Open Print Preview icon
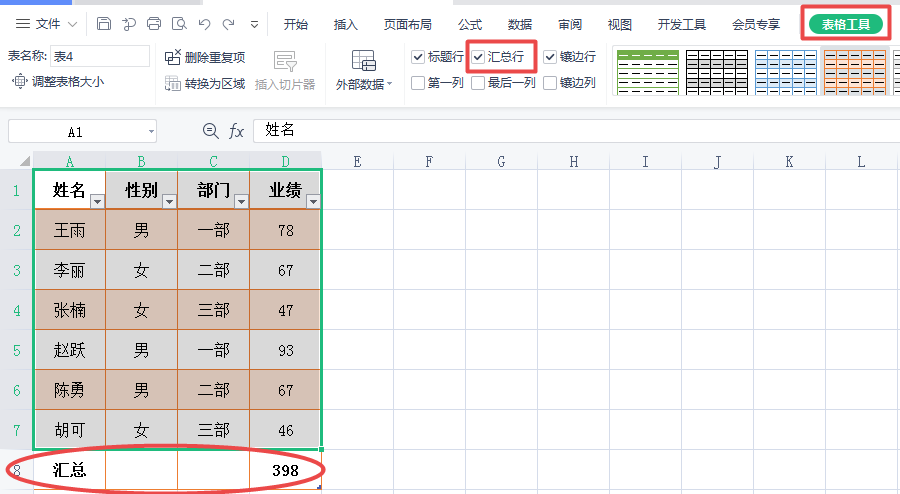The width and height of the screenshot is (900, 494). [x=179, y=24]
